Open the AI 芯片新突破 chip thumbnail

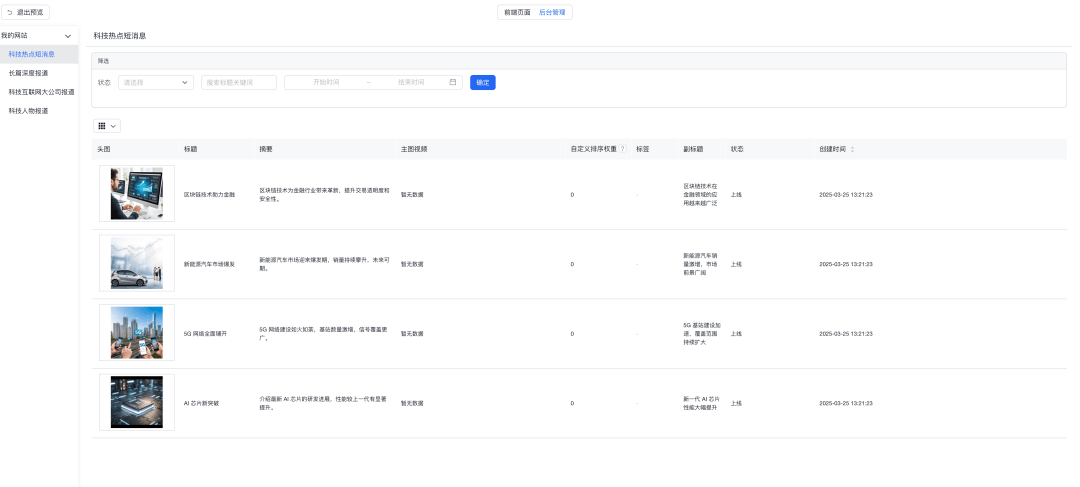tap(137, 403)
